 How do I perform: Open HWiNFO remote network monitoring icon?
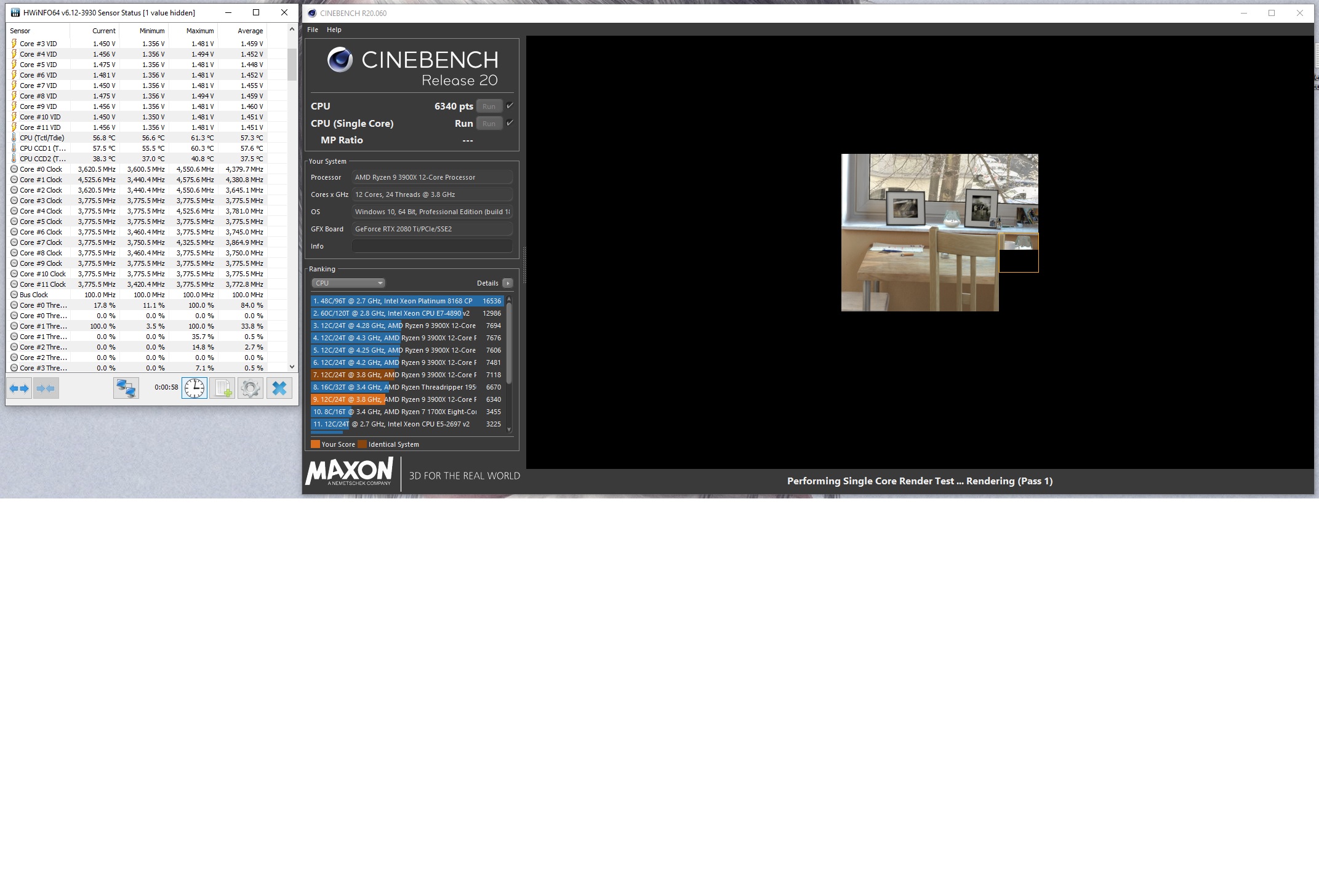tap(126, 388)
